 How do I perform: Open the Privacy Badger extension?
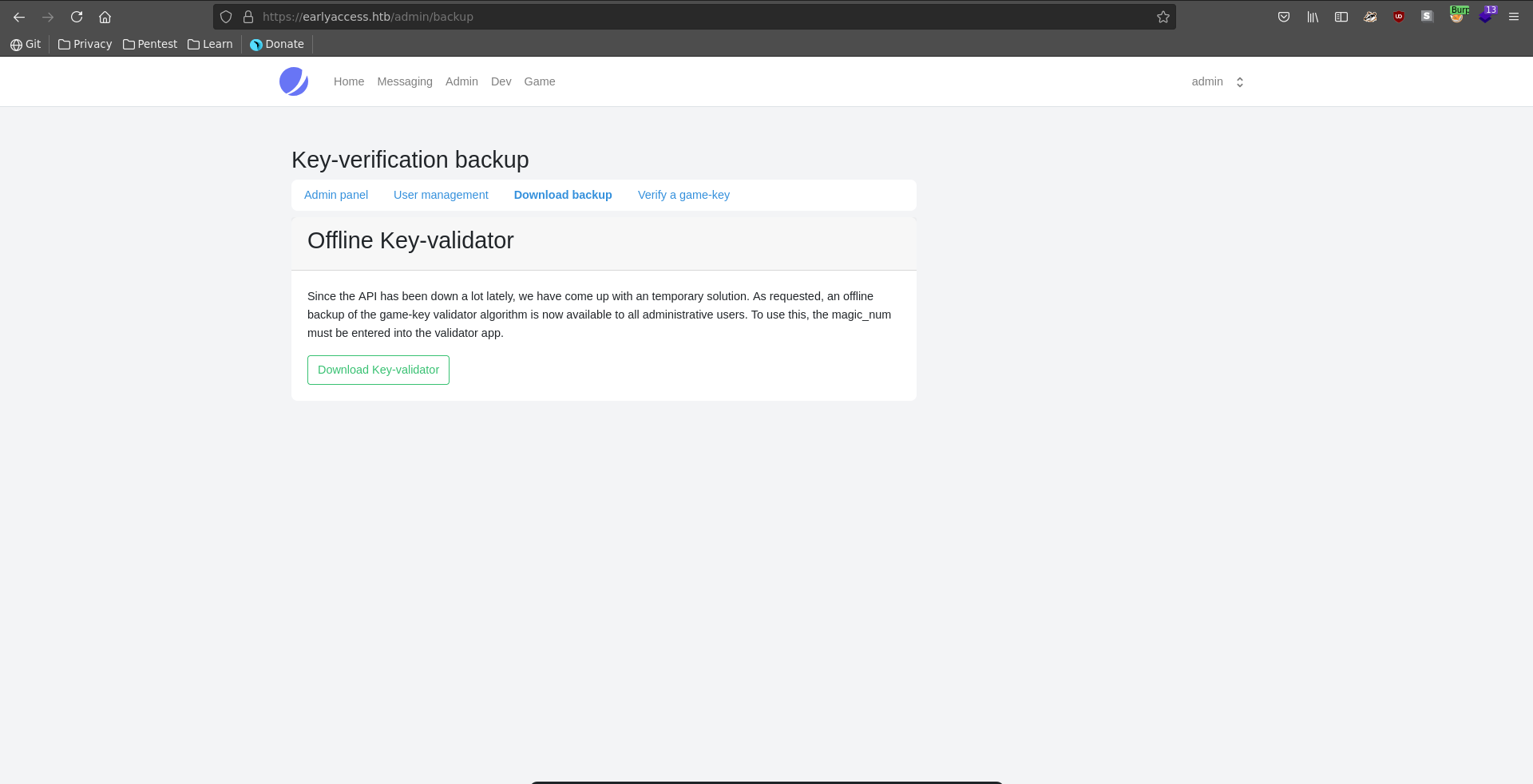pyautogui.click(x=1370, y=17)
